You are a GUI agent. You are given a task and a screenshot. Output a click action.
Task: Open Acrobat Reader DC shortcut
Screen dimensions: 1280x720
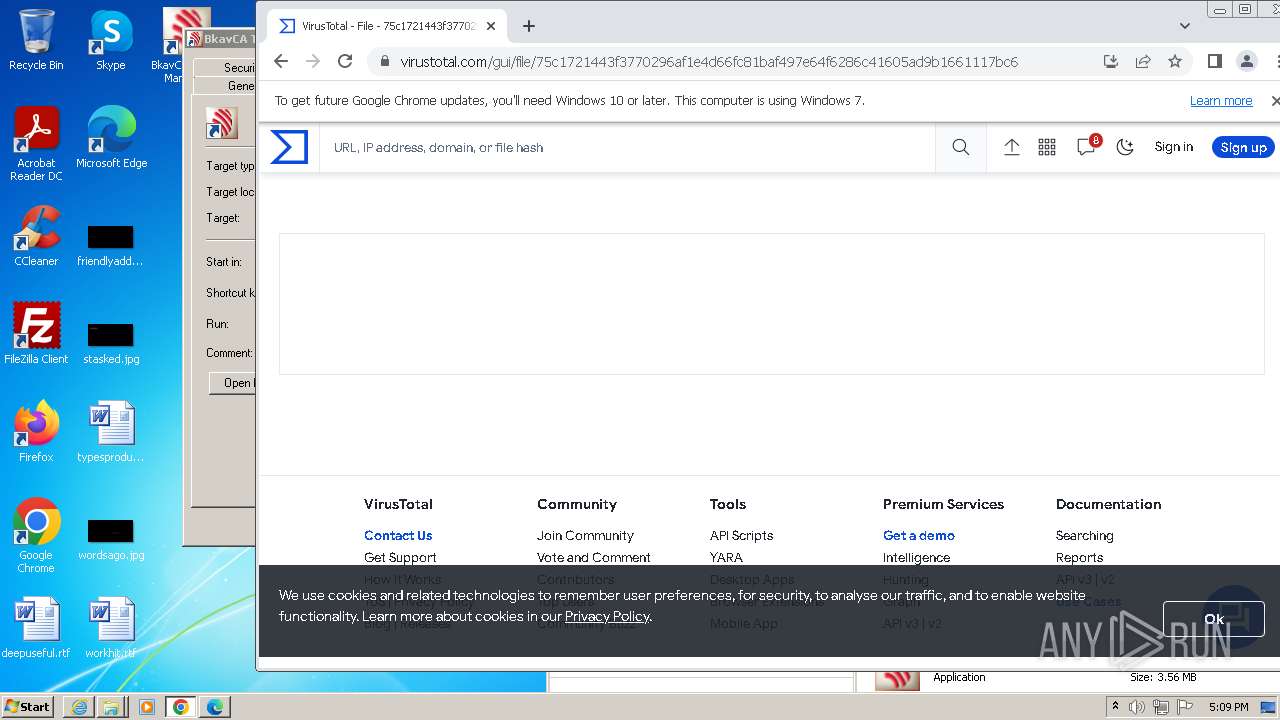[36, 144]
